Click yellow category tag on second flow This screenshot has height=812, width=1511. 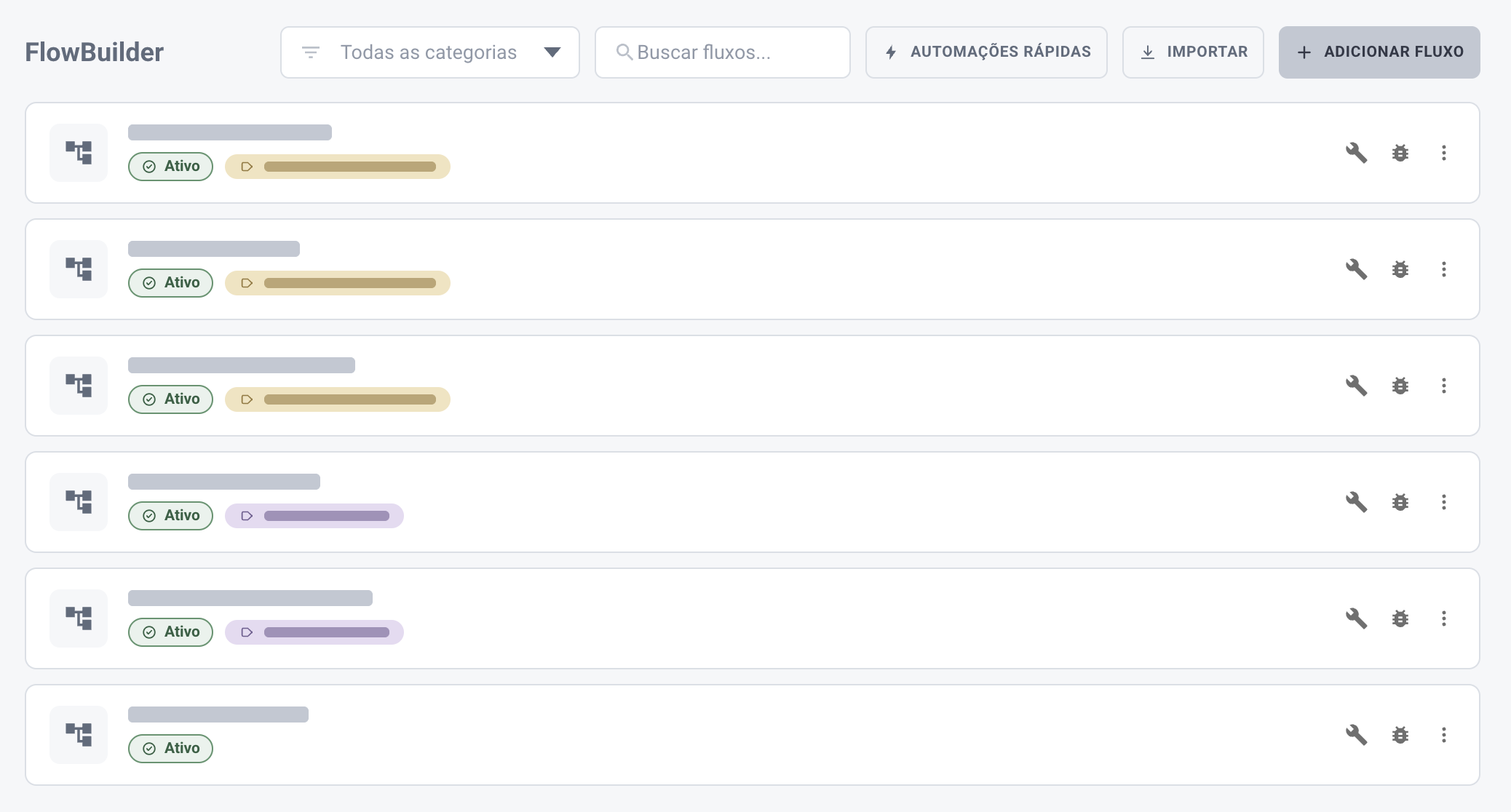338,283
